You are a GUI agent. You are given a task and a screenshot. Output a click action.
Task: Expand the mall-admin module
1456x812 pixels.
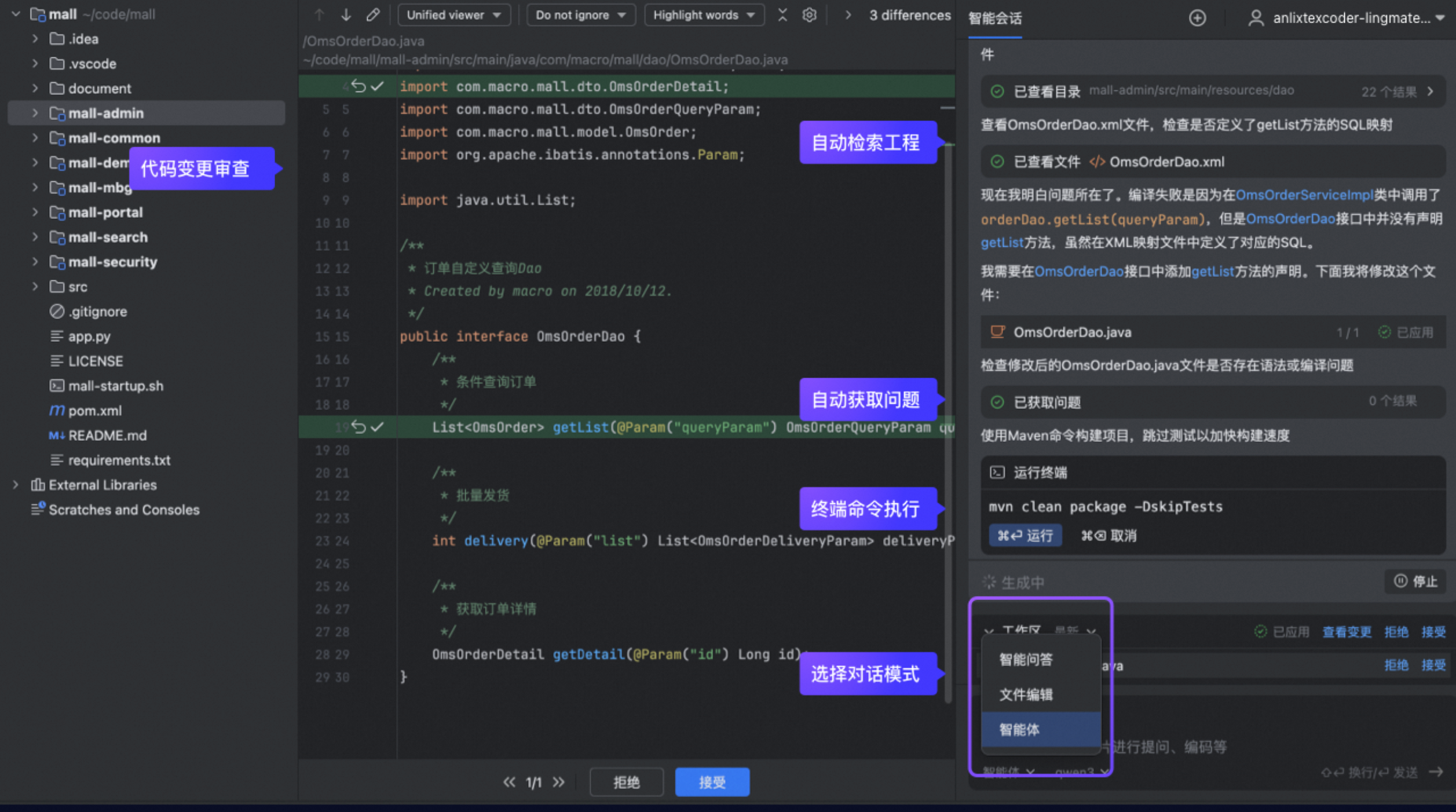(x=35, y=113)
